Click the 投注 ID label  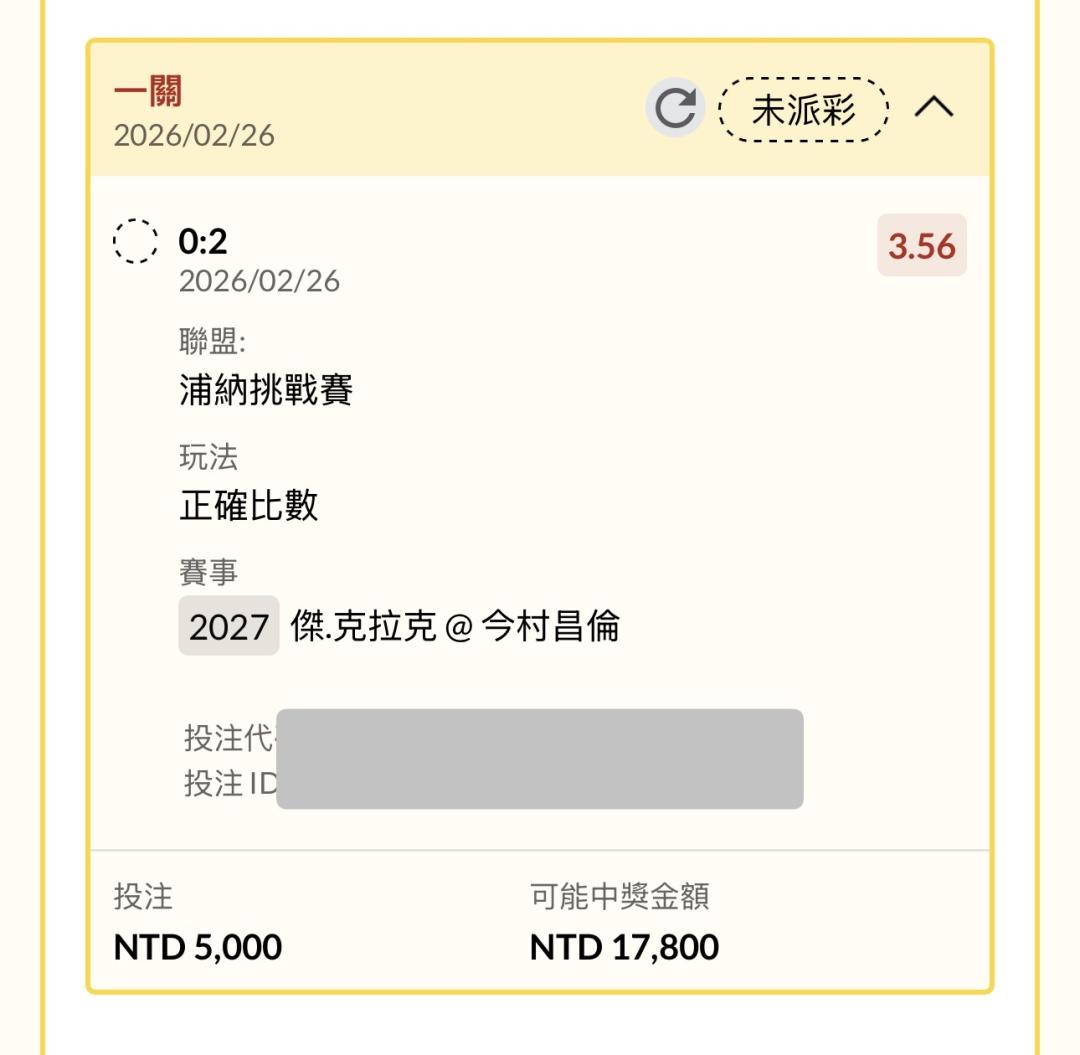(x=229, y=784)
